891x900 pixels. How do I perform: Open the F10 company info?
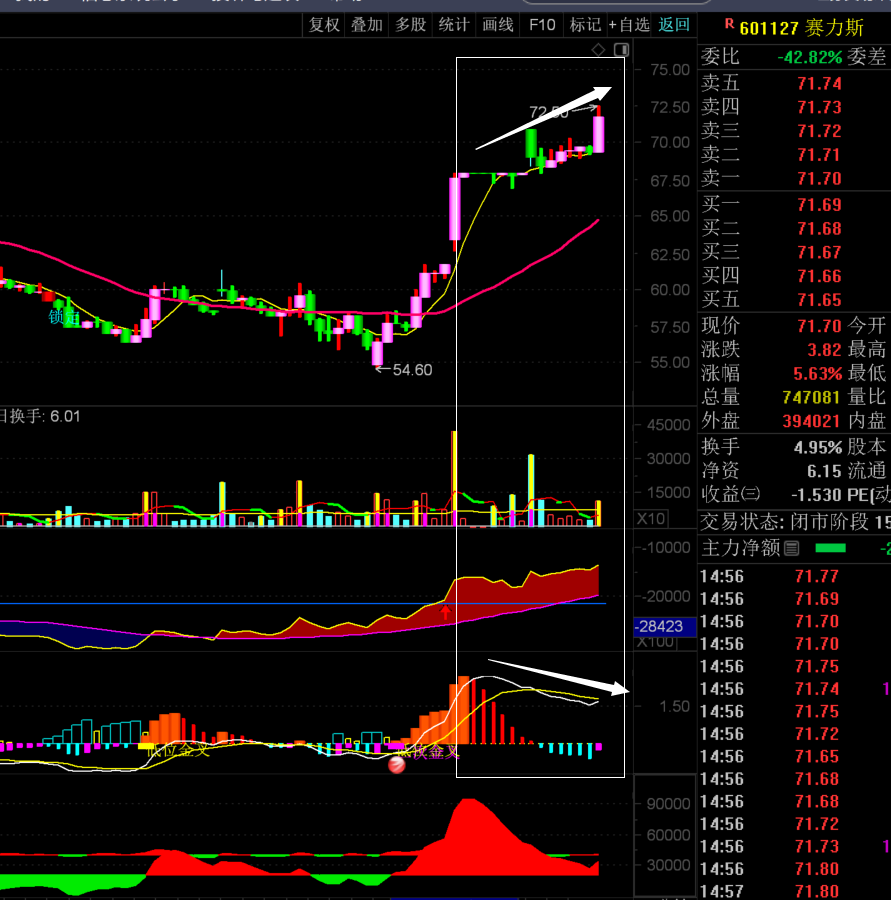[x=542, y=25]
